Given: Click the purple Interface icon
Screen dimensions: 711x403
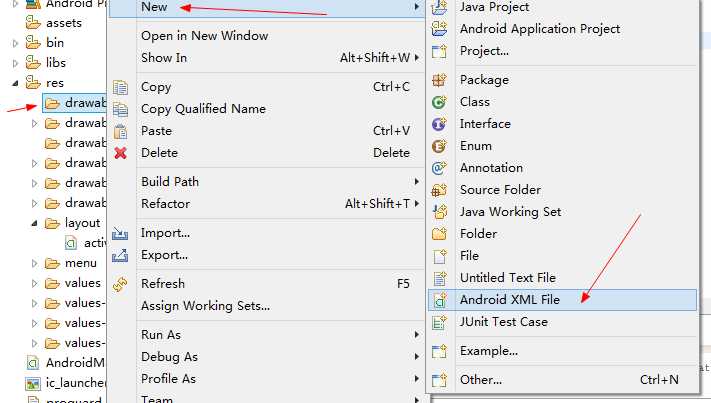Looking at the screenshot, I should [x=439, y=124].
